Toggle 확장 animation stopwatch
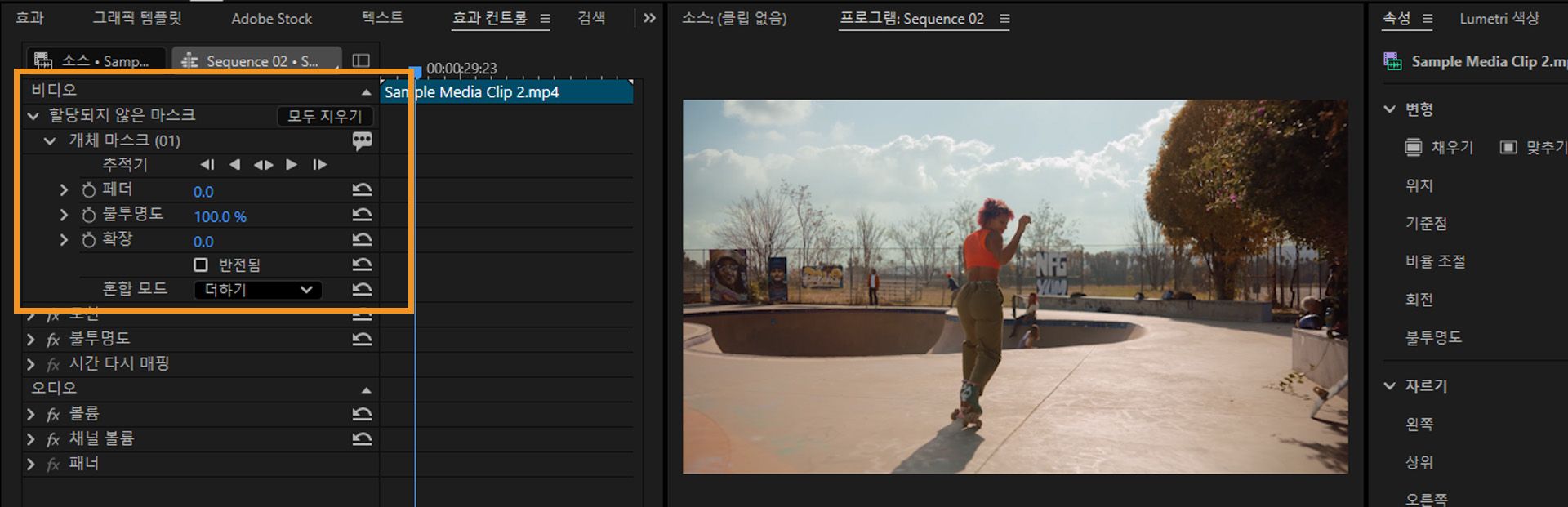 click(89, 240)
